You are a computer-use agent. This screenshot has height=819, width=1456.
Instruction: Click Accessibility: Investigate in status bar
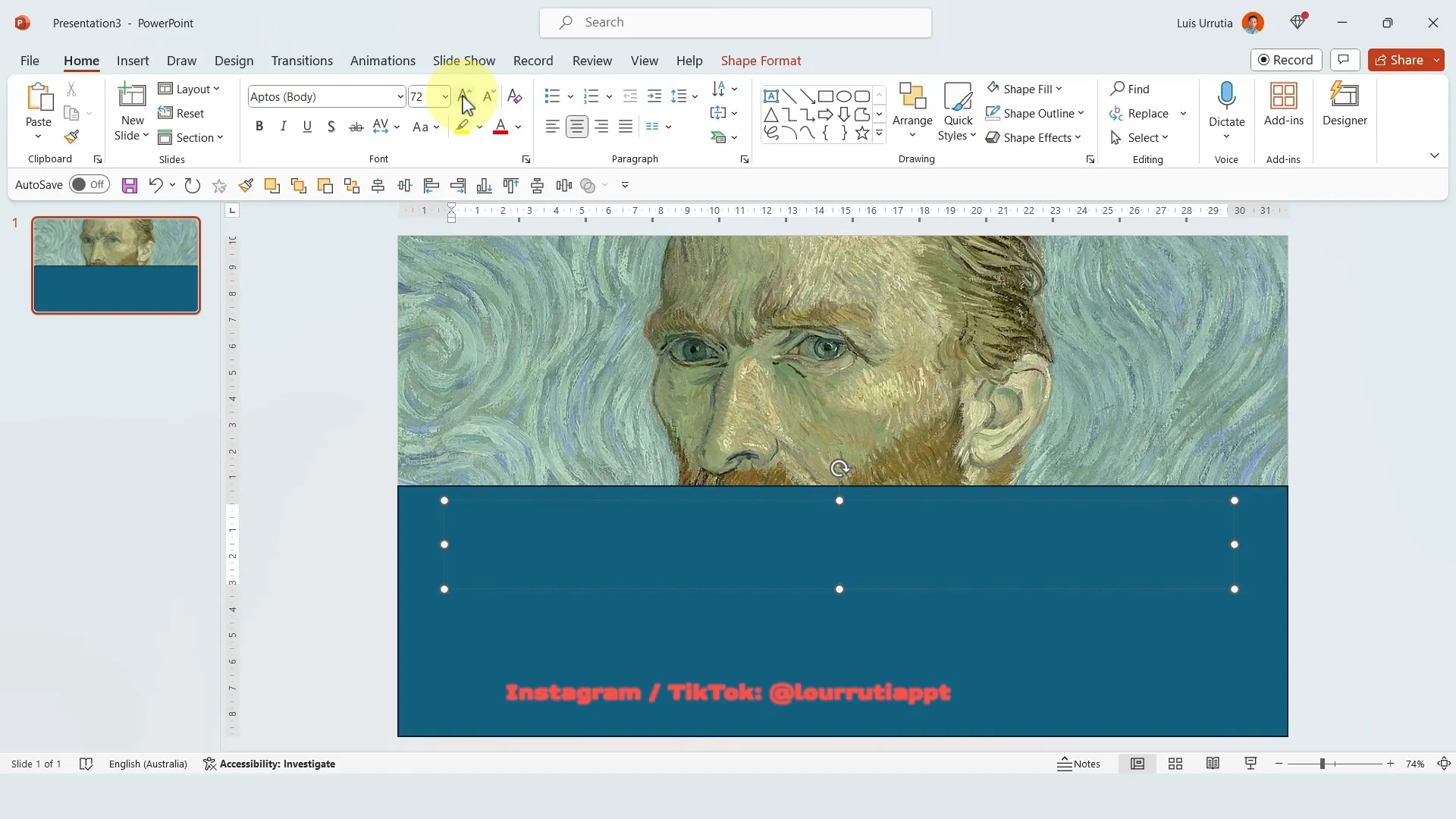click(269, 764)
